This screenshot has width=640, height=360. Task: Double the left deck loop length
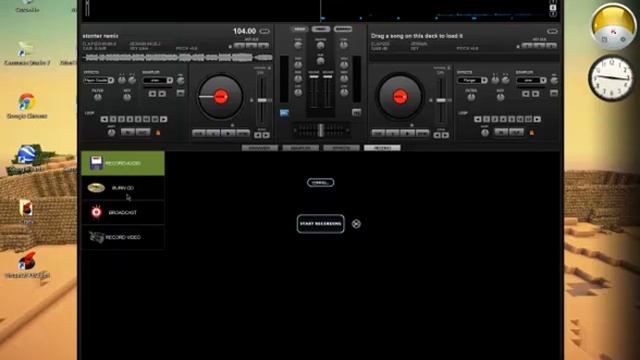[x=164, y=119]
